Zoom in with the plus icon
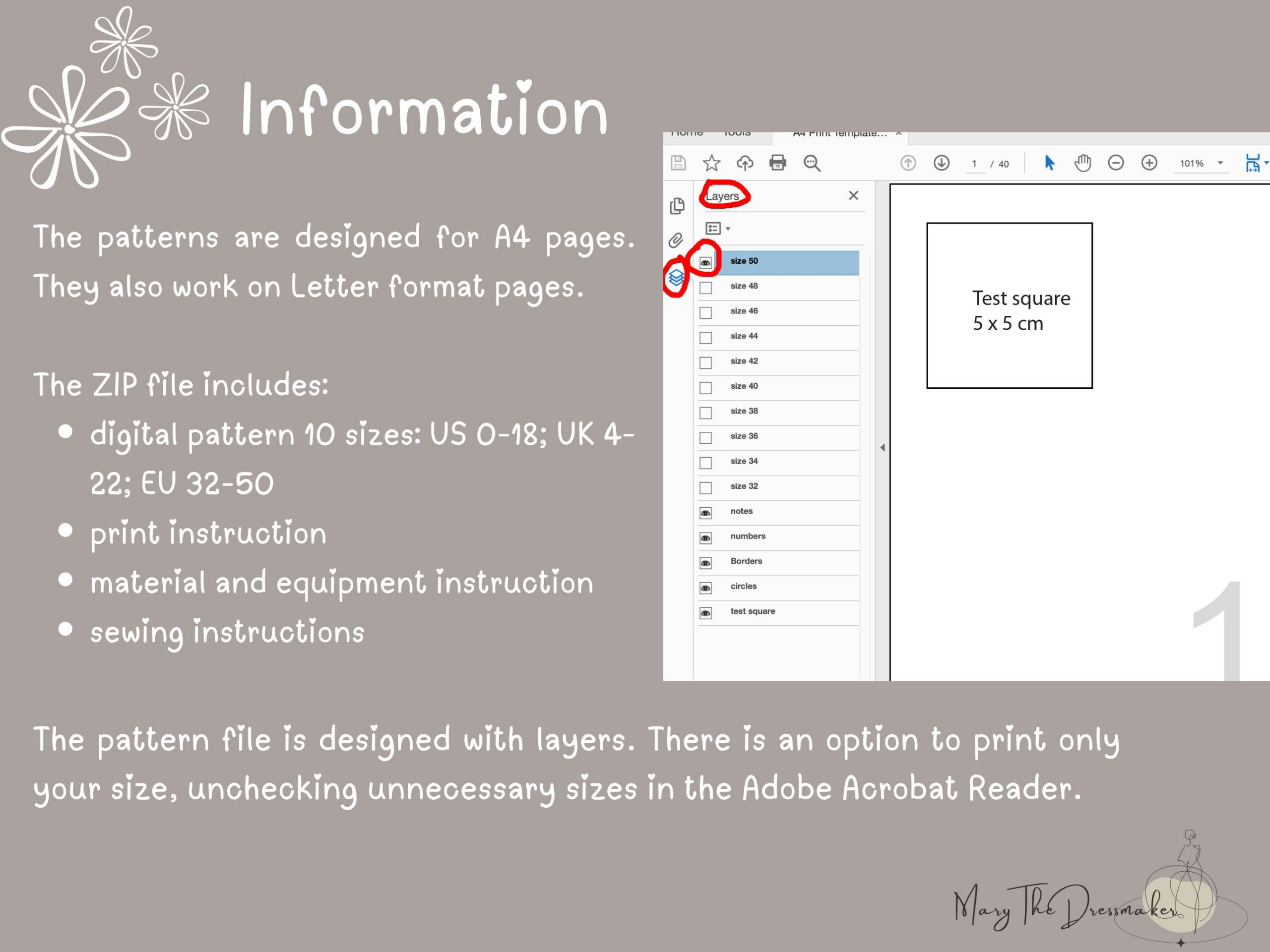The height and width of the screenshot is (952, 1270). (x=1149, y=163)
